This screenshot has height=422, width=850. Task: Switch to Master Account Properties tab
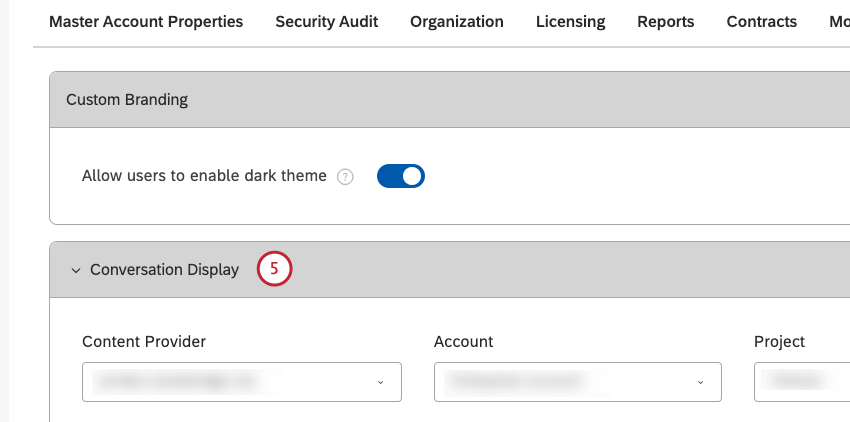click(x=146, y=21)
